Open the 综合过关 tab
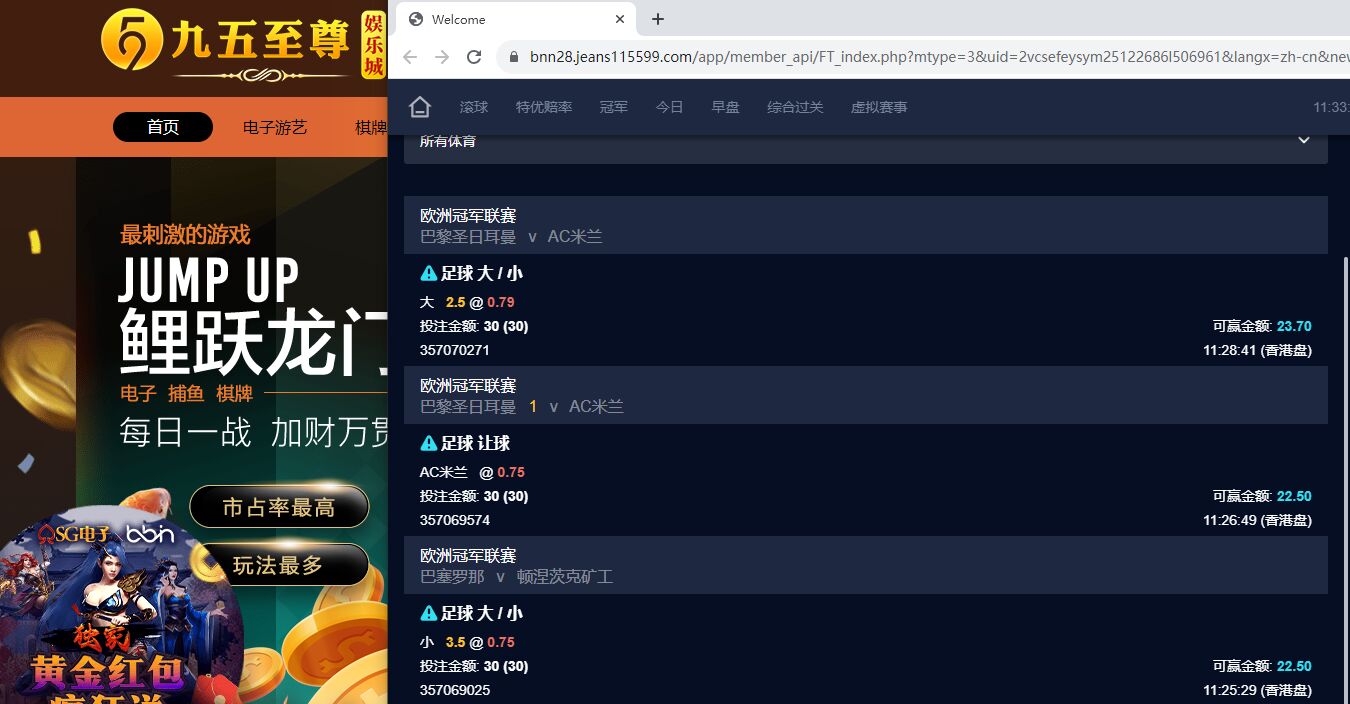 click(795, 107)
